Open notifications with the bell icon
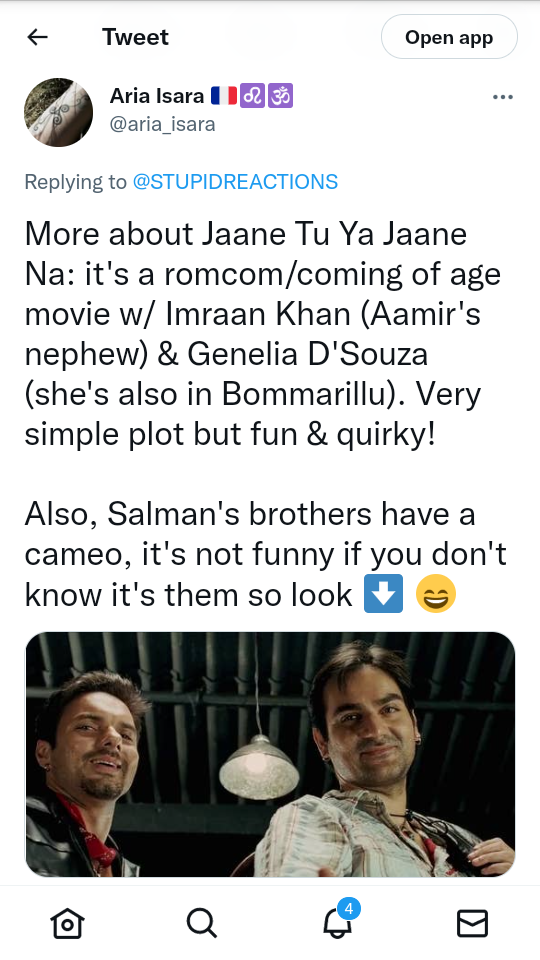Image resolution: width=540 pixels, height=960 pixels. coord(337,922)
